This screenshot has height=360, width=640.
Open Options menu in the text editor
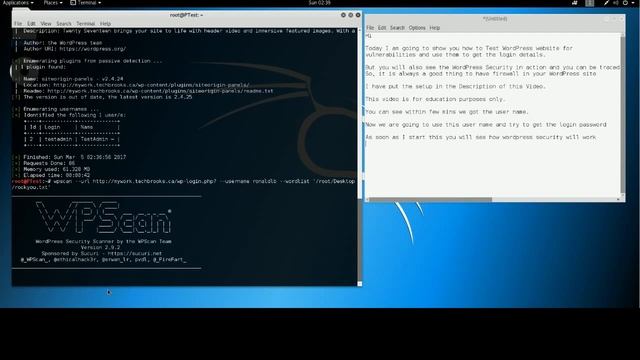coord(417,28)
